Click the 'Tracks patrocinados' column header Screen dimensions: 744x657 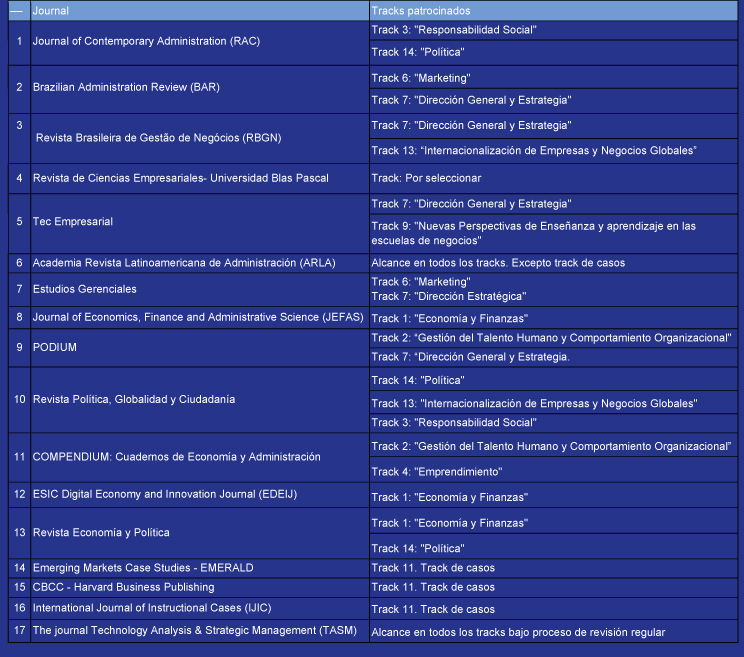tap(553, 10)
